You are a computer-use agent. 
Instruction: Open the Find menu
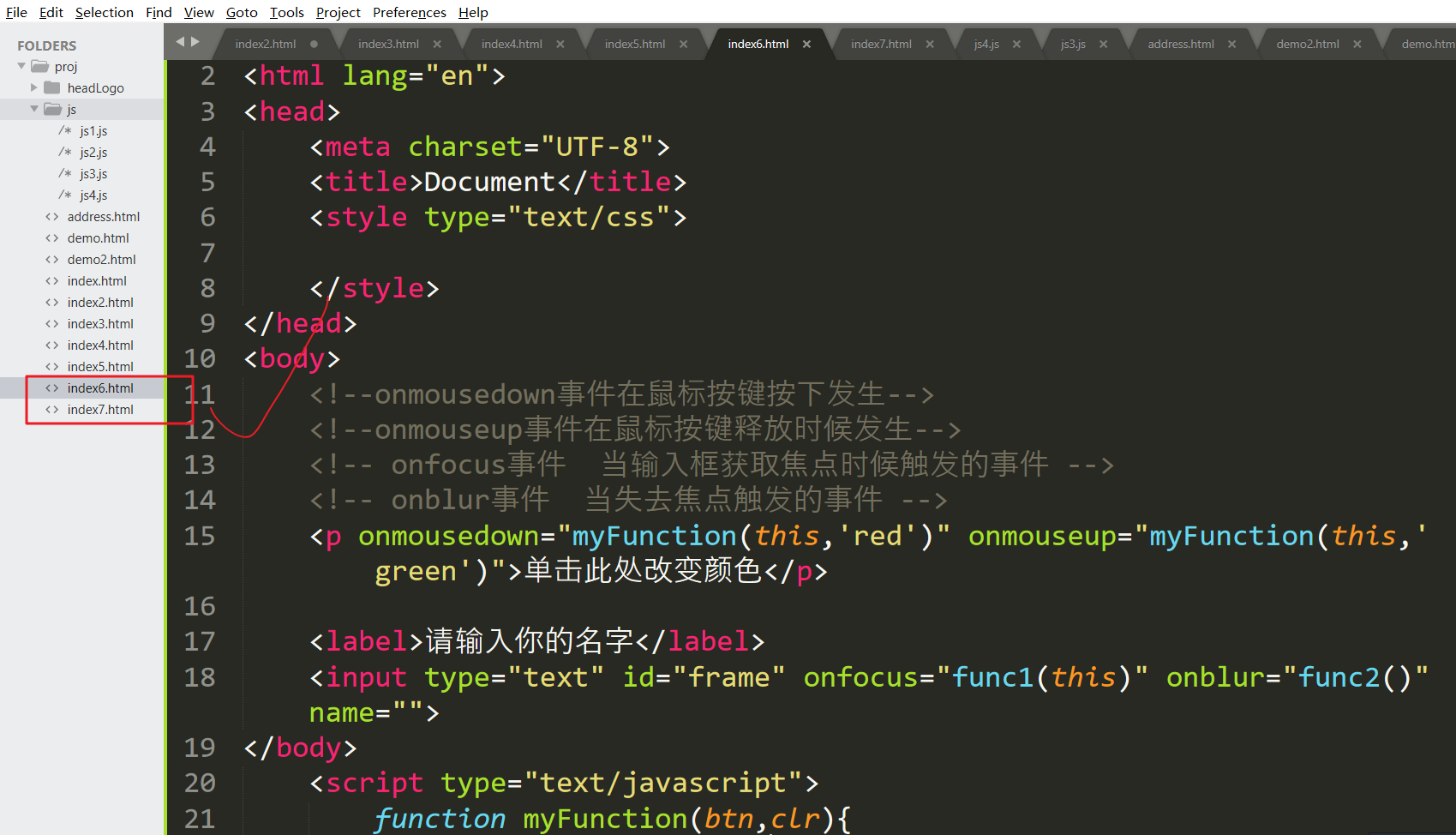(x=159, y=12)
